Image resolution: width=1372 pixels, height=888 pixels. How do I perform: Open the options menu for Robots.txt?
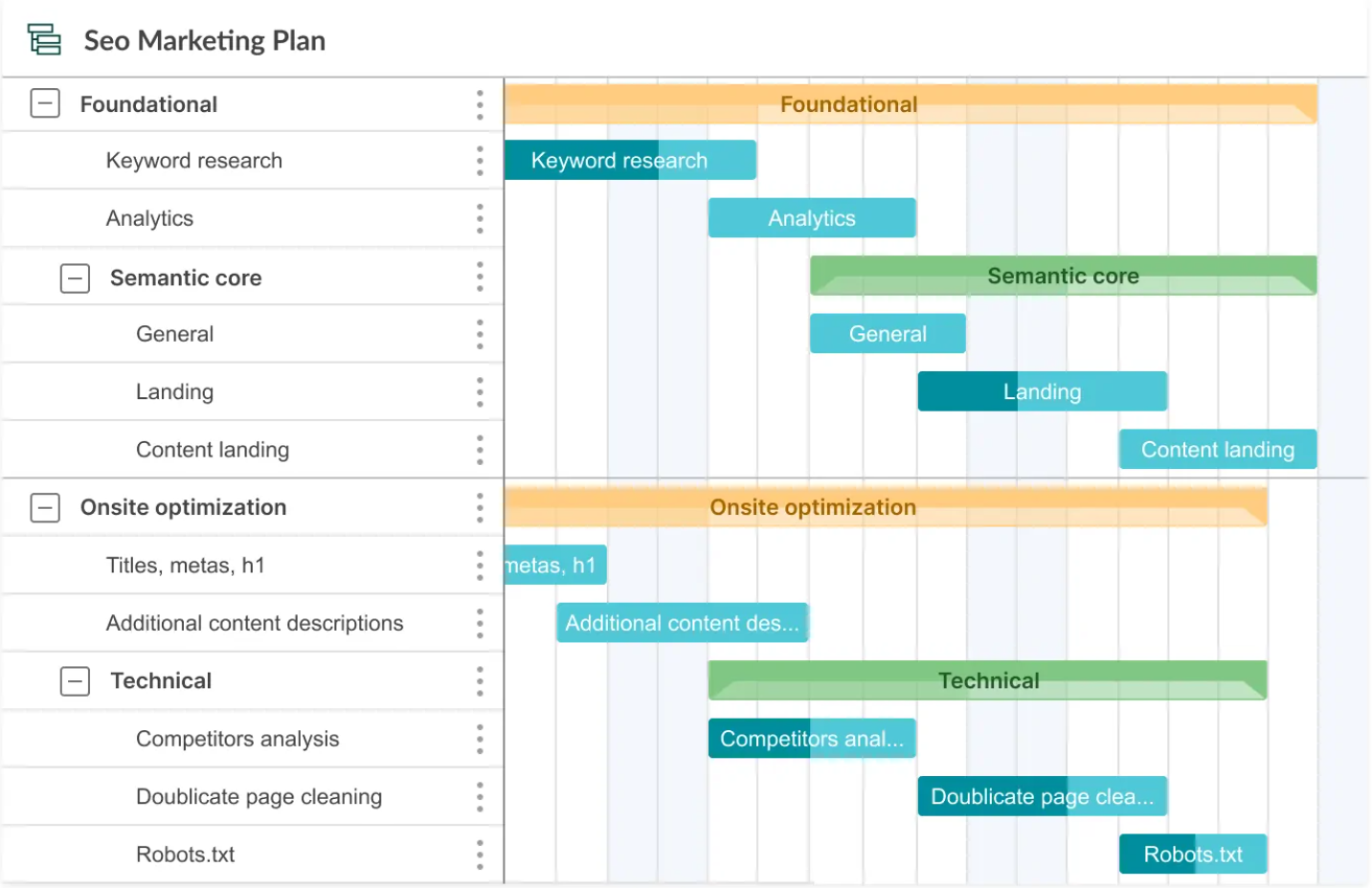(x=480, y=854)
